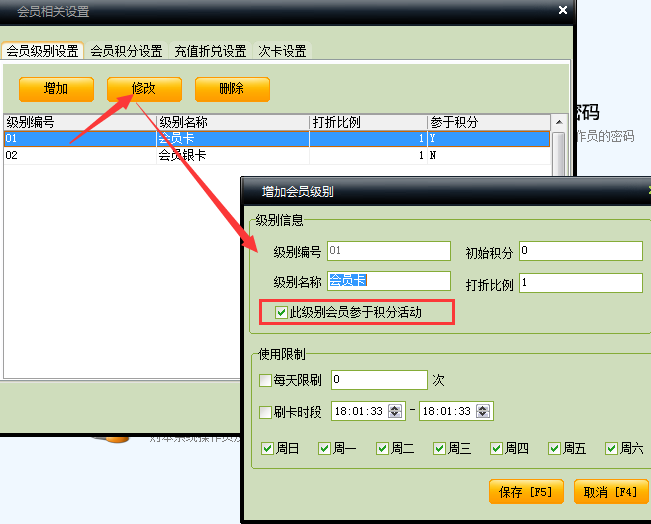Image resolution: width=651 pixels, height=524 pixels.
Task: Click the start time spinner arrows
Action: [x=399, y=411]
